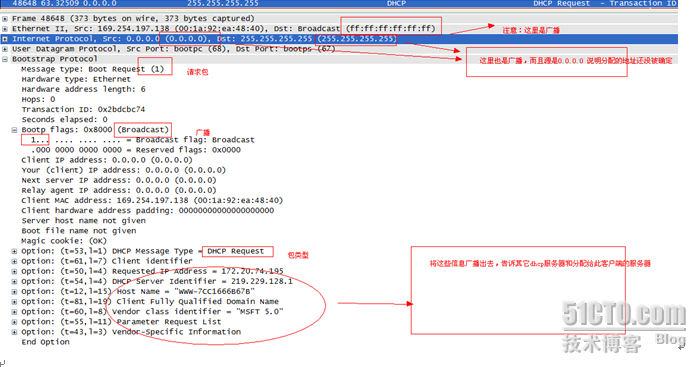700x367 pixels.
Task: Select packet row 48648 in packet list
Action: tap(339, 3)
